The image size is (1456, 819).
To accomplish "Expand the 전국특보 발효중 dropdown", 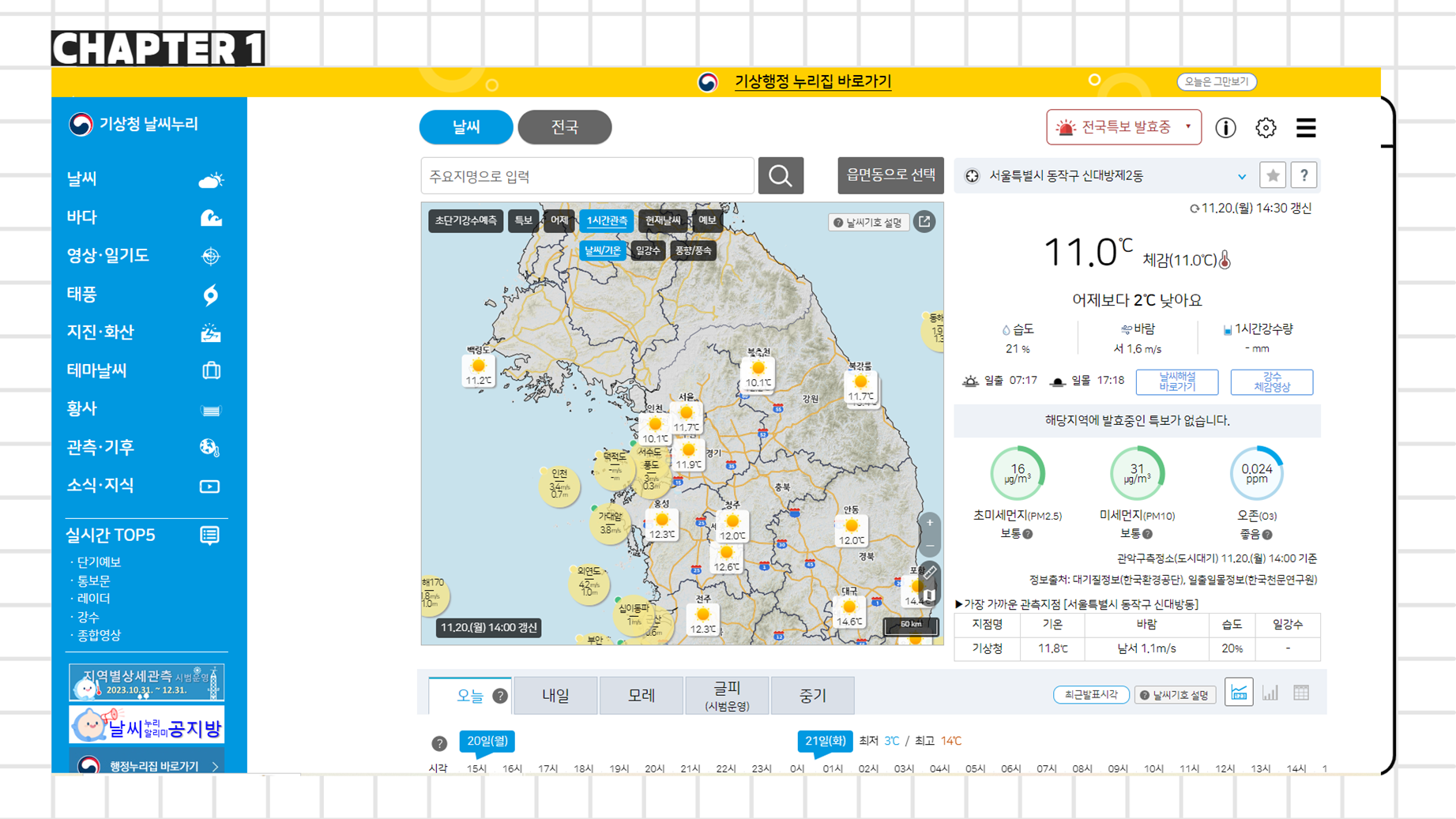I will [1123, 127].
